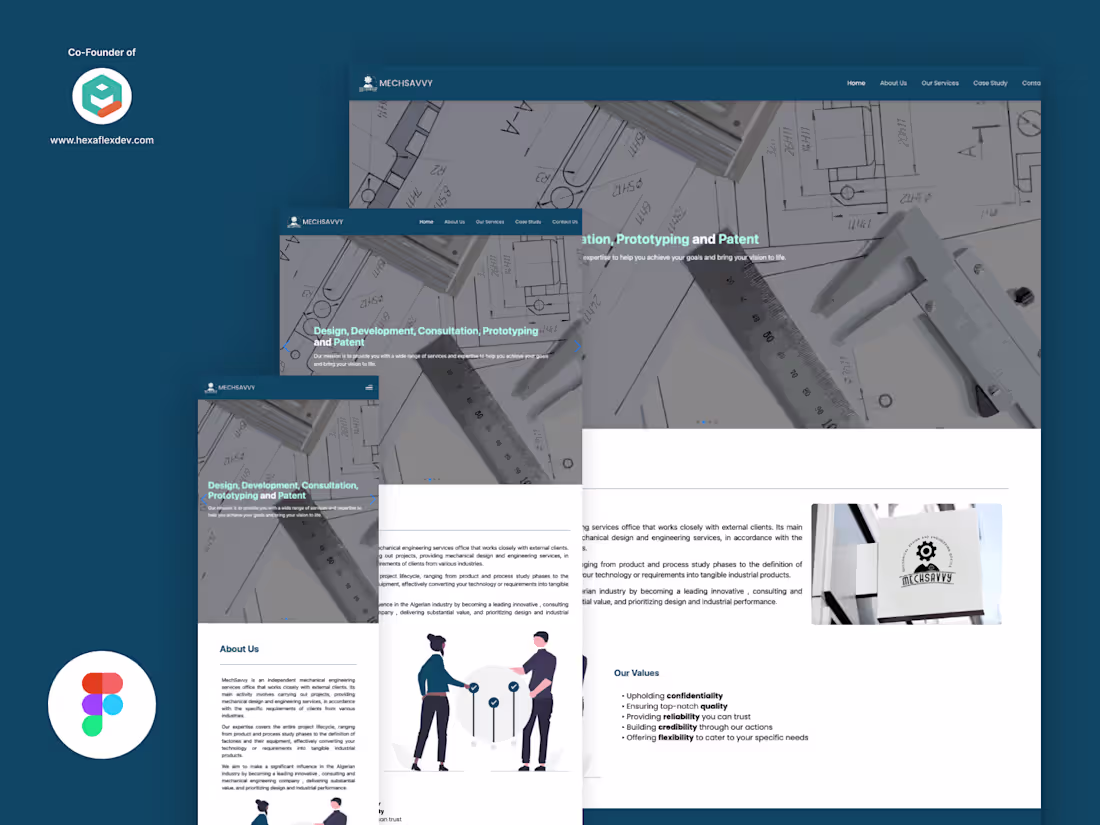Viewport: 1100px width, 825px height.
Task: Select the Home menu item
Action: [x=856, y=83]
